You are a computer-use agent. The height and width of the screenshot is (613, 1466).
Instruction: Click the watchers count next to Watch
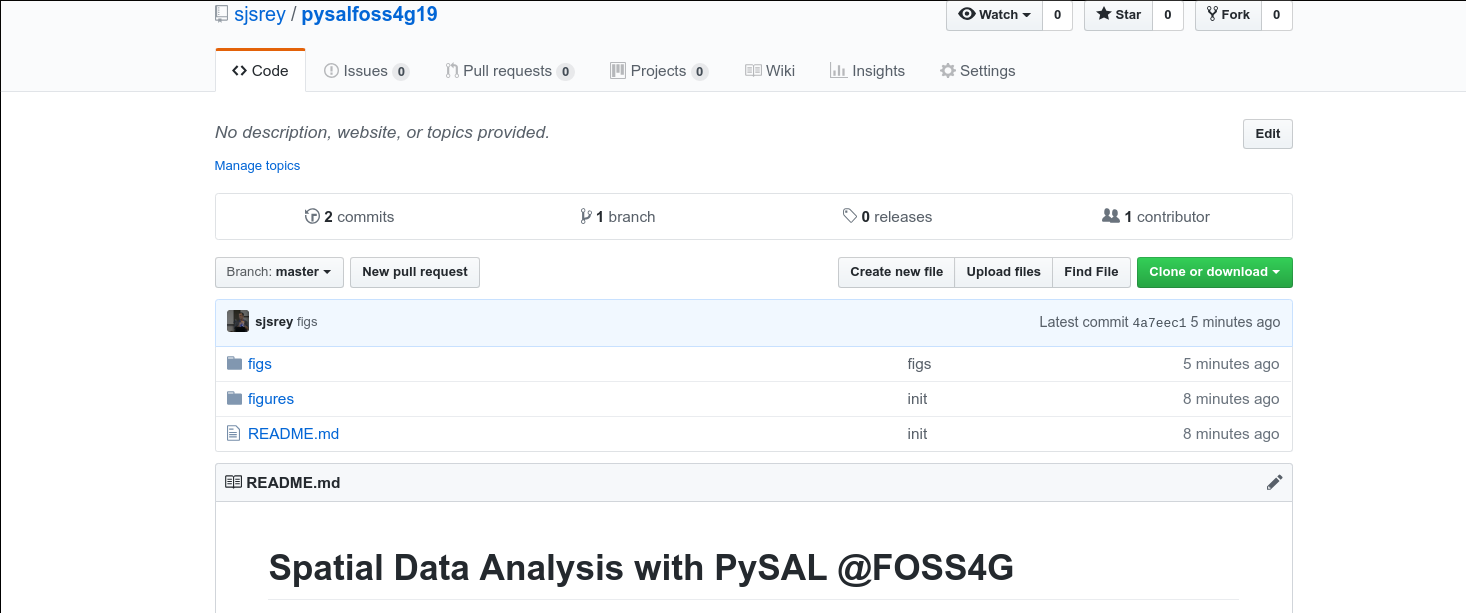pos(1057,15)
